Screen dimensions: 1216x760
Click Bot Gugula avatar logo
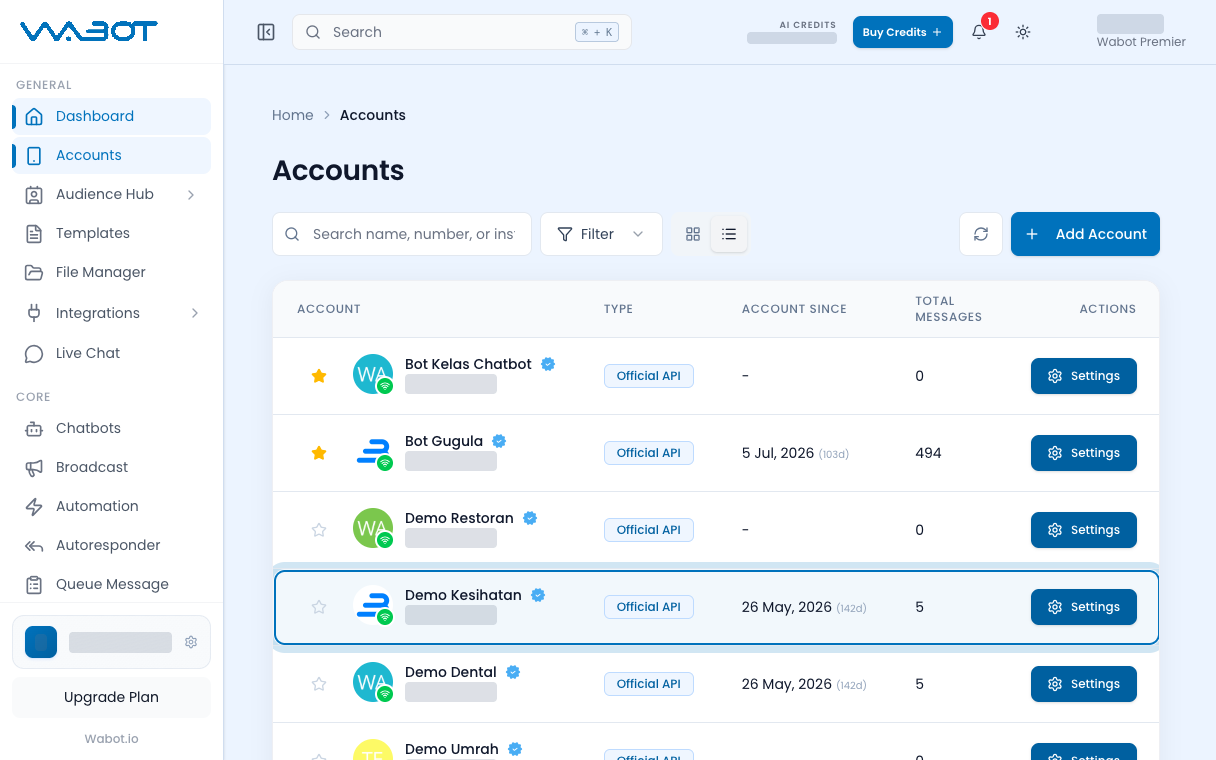[373, 452]
